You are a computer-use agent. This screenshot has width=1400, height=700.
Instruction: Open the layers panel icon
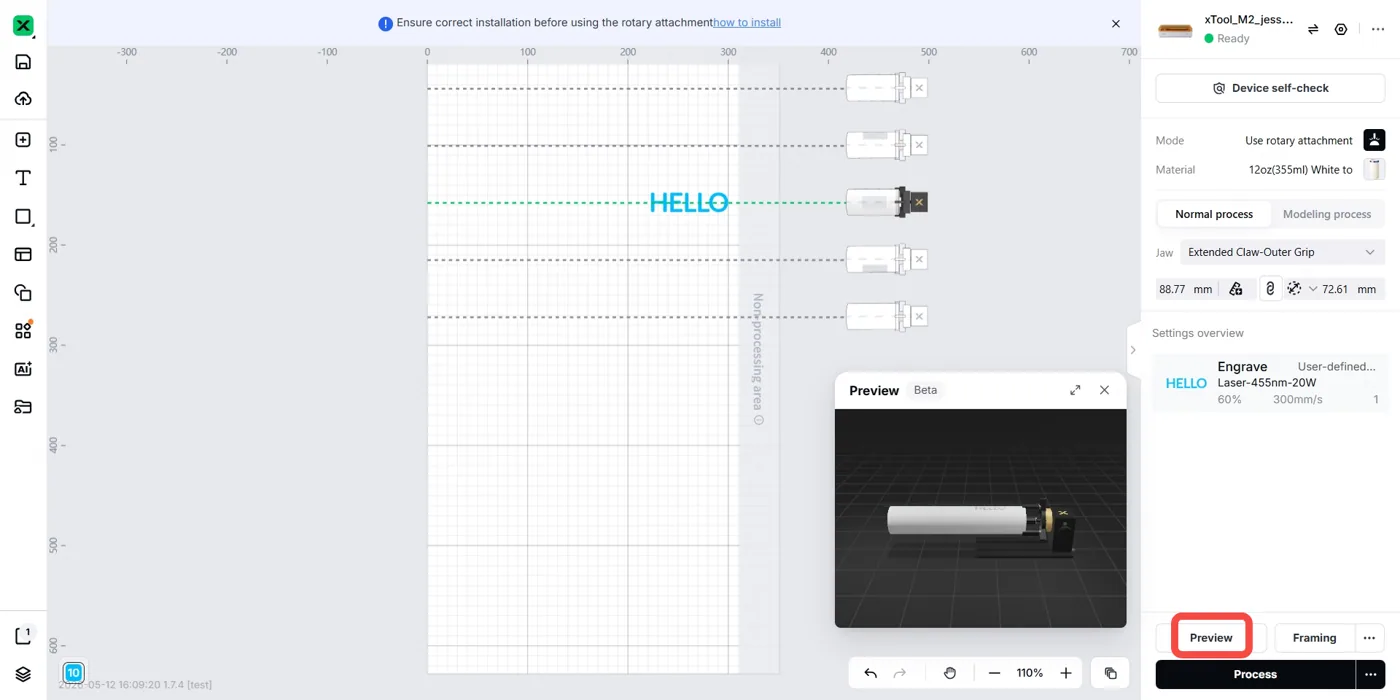22,674
